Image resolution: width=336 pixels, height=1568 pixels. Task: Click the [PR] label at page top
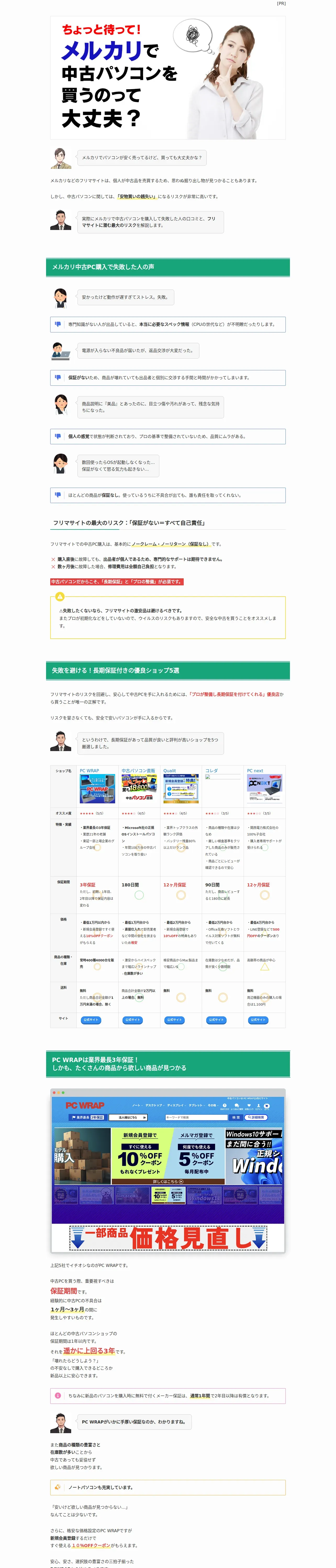coord(281,4)
